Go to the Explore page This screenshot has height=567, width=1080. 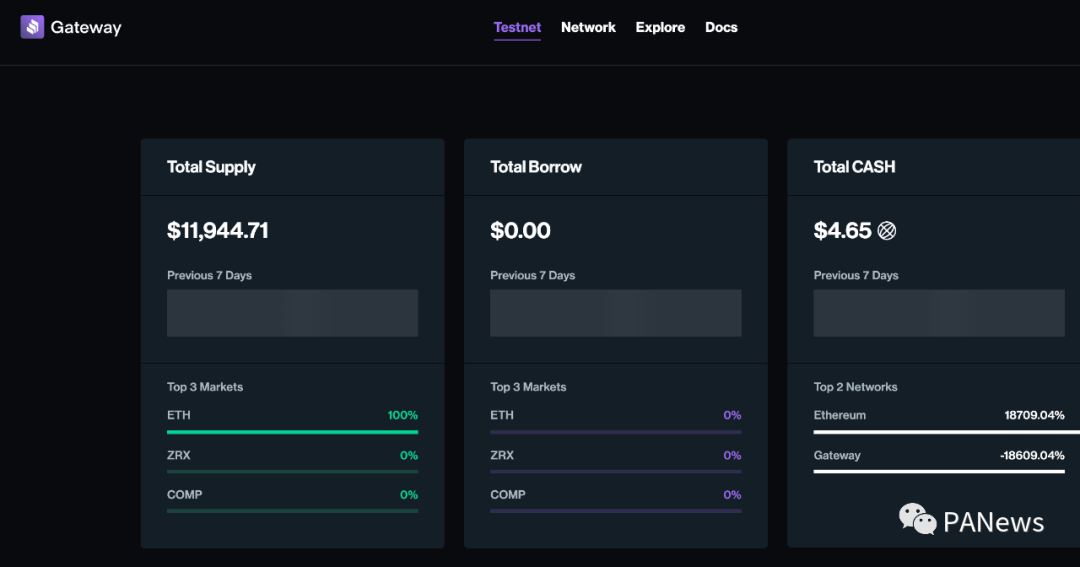(x=660, y=28)
